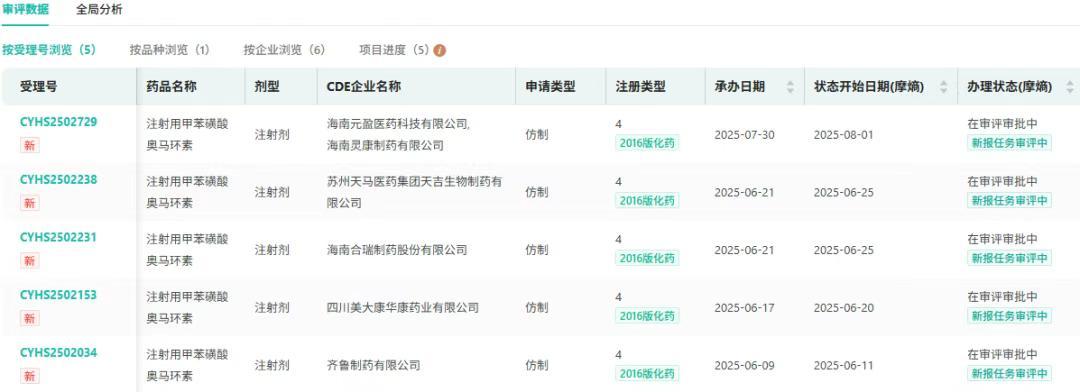Open acceptance number CYHS2502729
This screenshot has width=1080, height=392.
coord(59,122)
